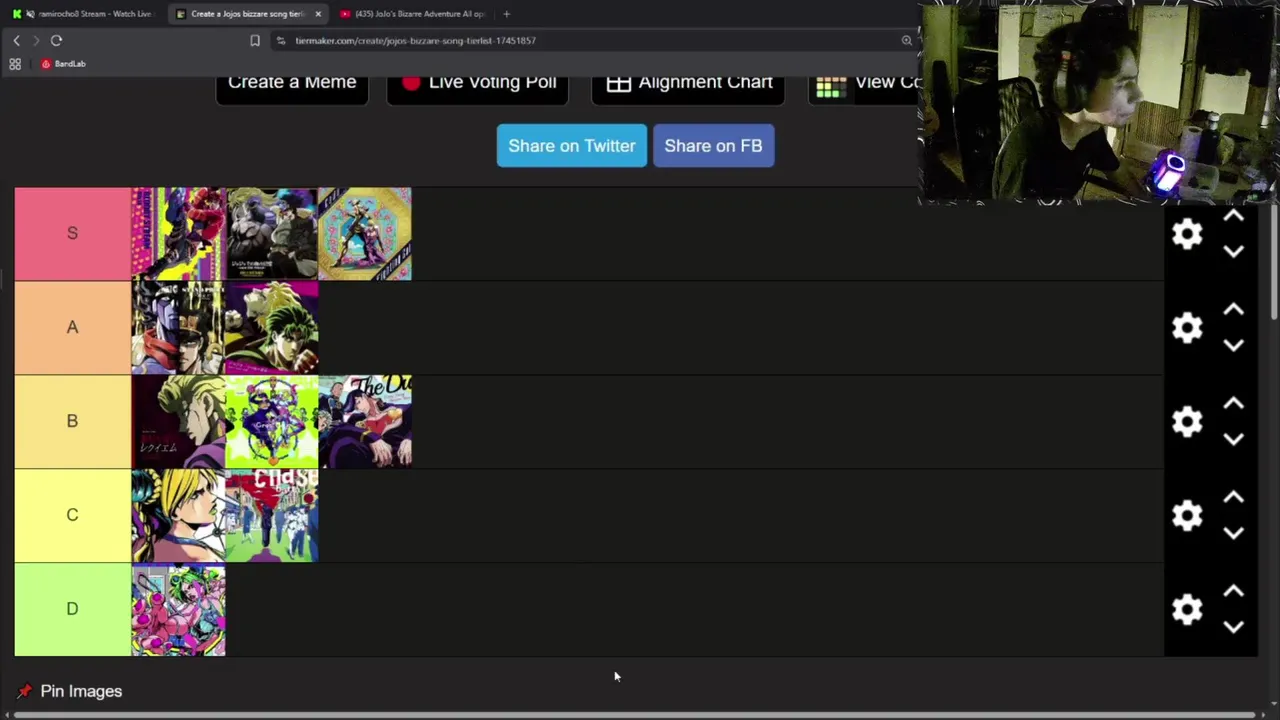Go forward with browser forward arrow
This screenshot has width=1280, height=720.
pos(35,40)
